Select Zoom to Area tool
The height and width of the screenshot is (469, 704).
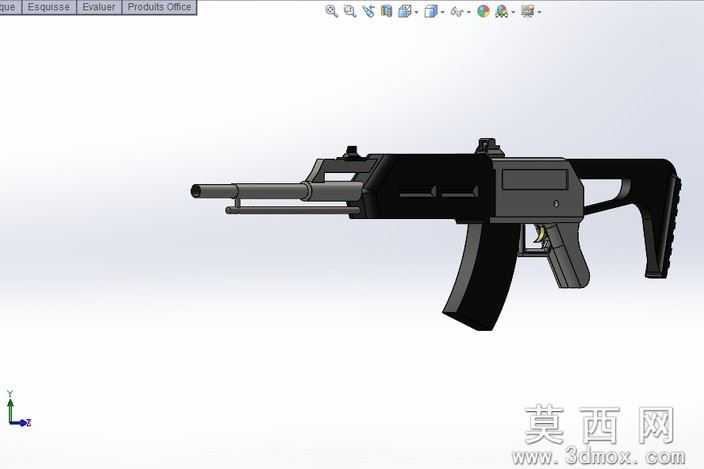click(x=350, y=11)
